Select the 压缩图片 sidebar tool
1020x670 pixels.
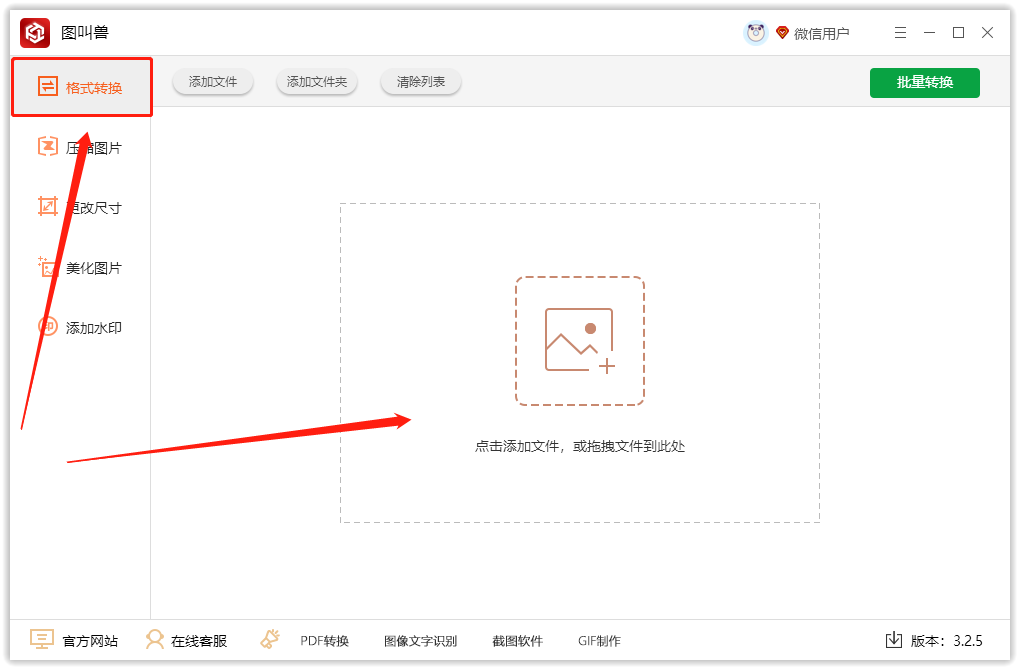(74, 147)
